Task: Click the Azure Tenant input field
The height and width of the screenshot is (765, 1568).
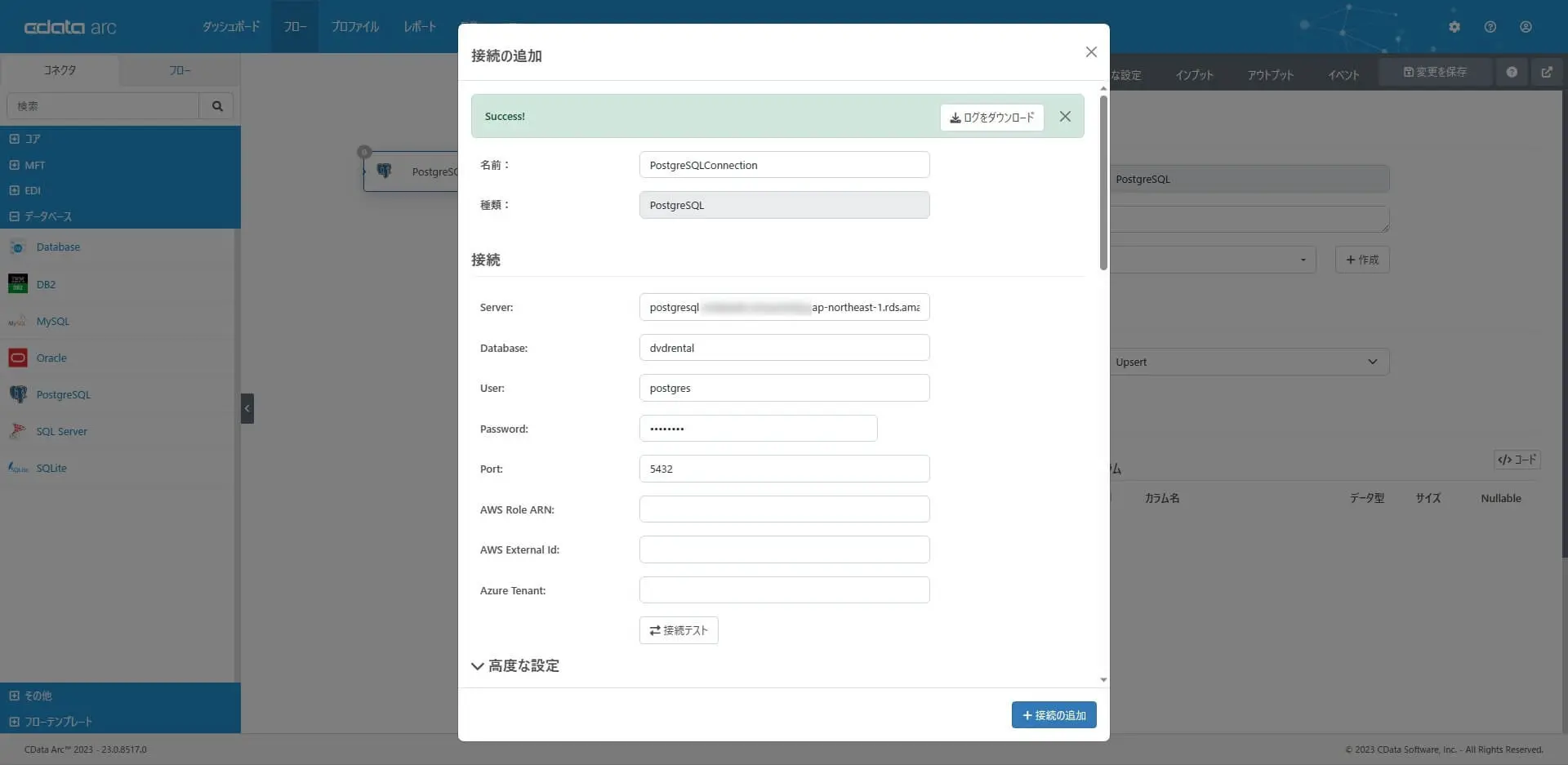Action: point(785,590)
